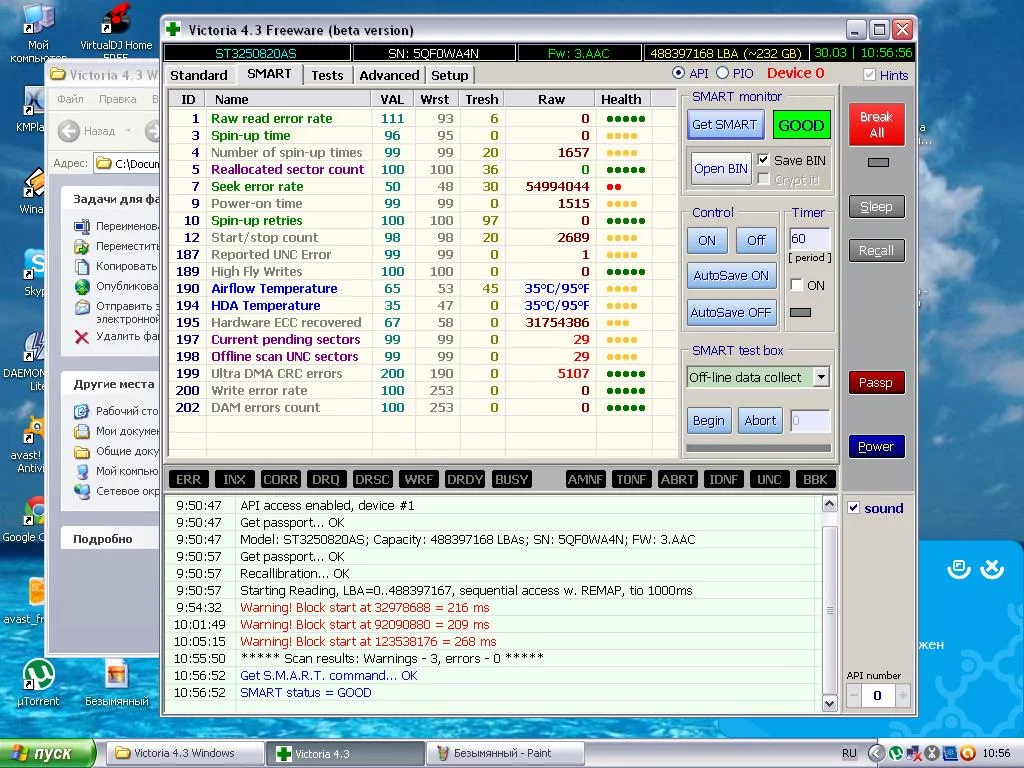Open the VirtualDJ Home desktop icon
Image resolution: width=1024 pixels, height=768 pixels.
click(116, 31)
